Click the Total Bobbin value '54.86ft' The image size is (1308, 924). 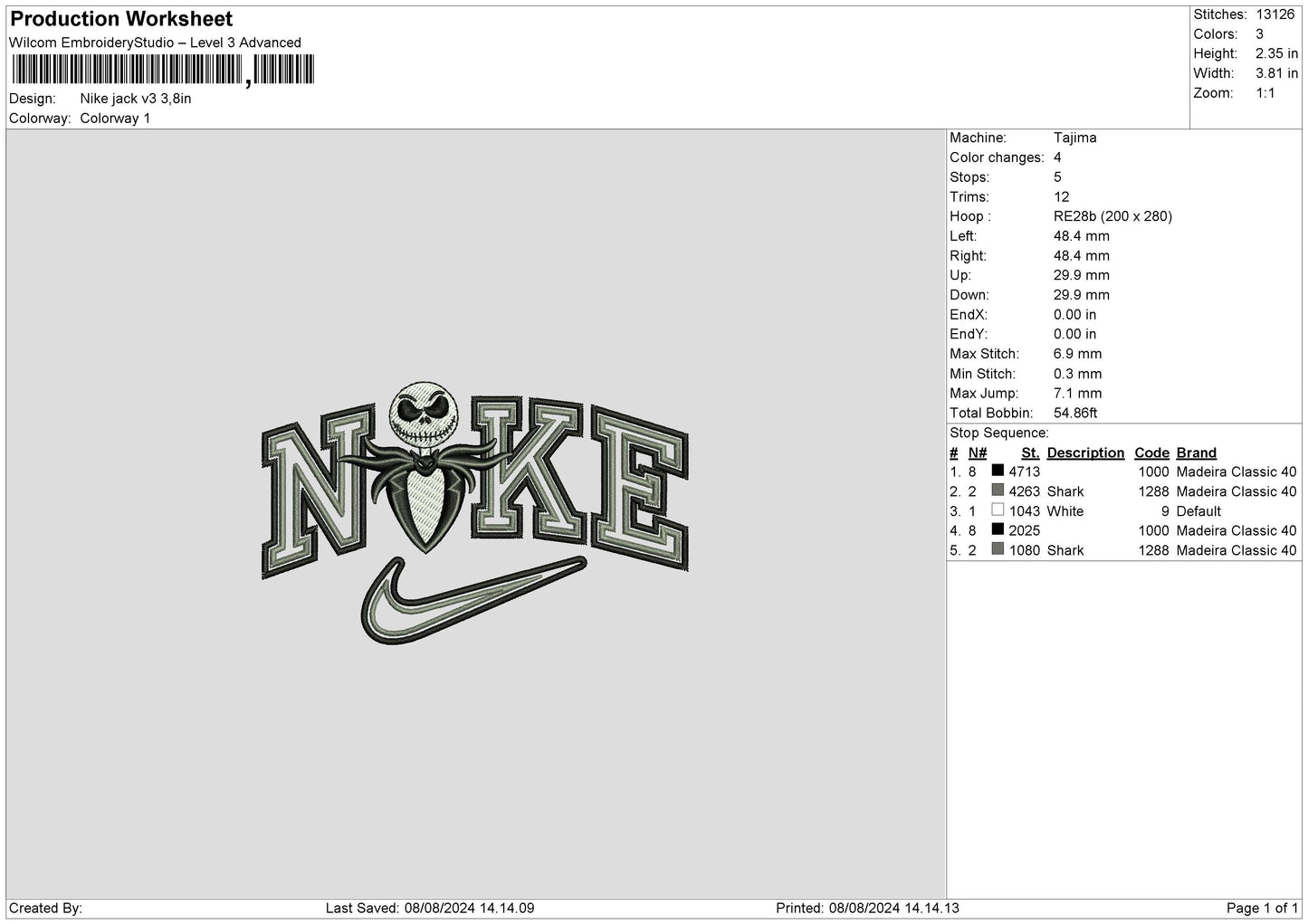click(x=1076, y=413)
